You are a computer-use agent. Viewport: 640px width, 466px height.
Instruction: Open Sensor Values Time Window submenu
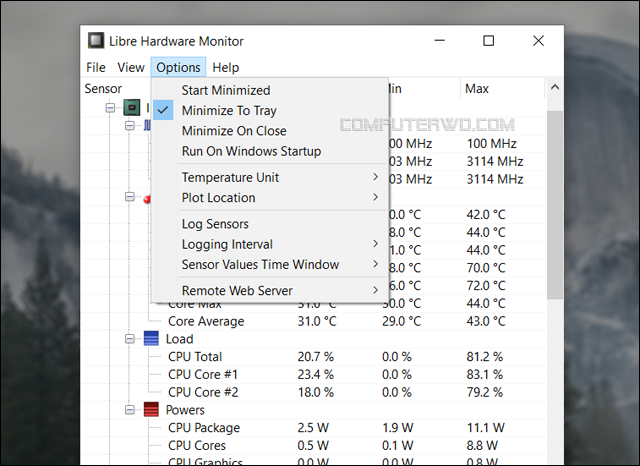(x=269, y=265)
